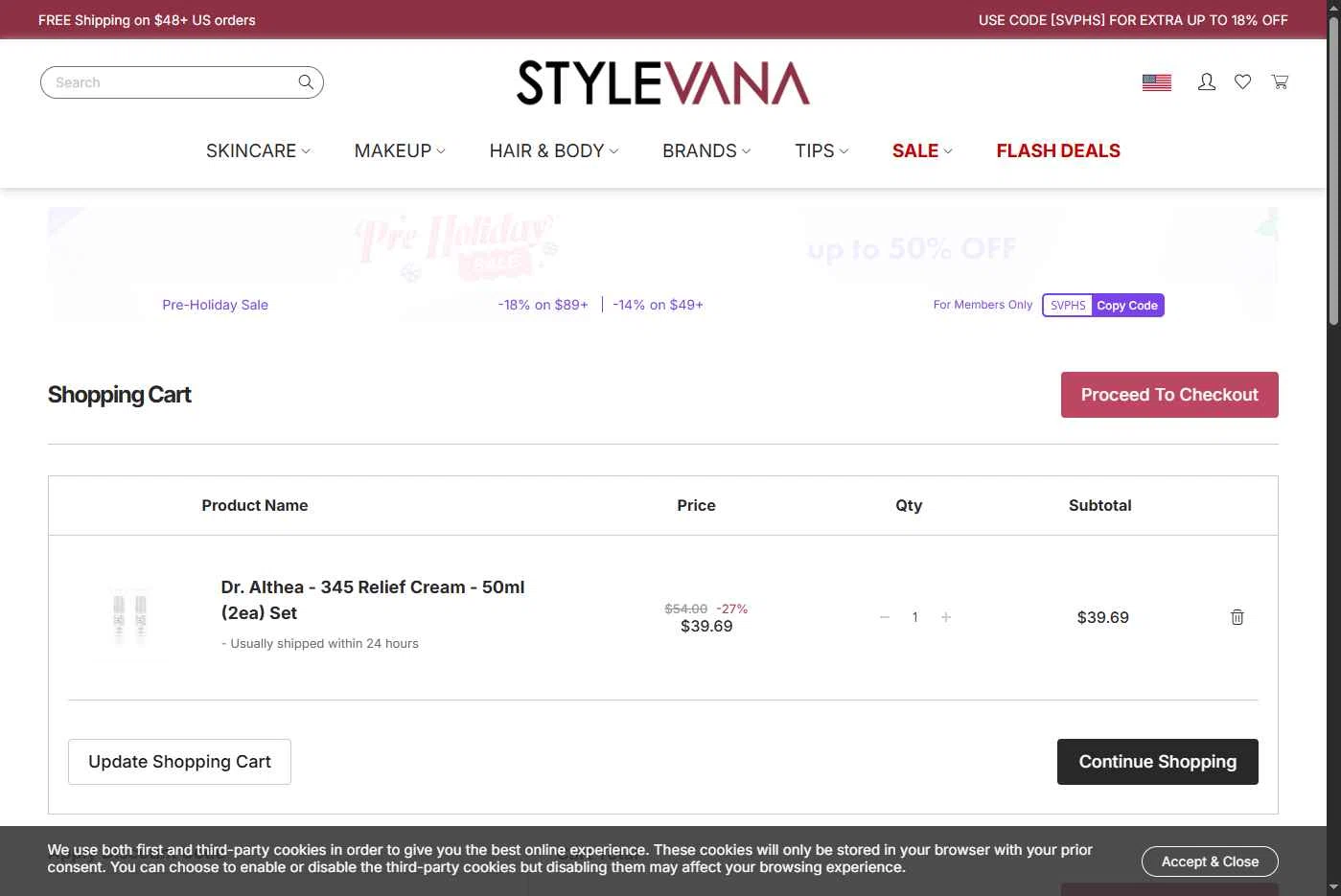Expand the Hair & Body menu
This screenshot has height=896, width=1341.
point(554,151)
